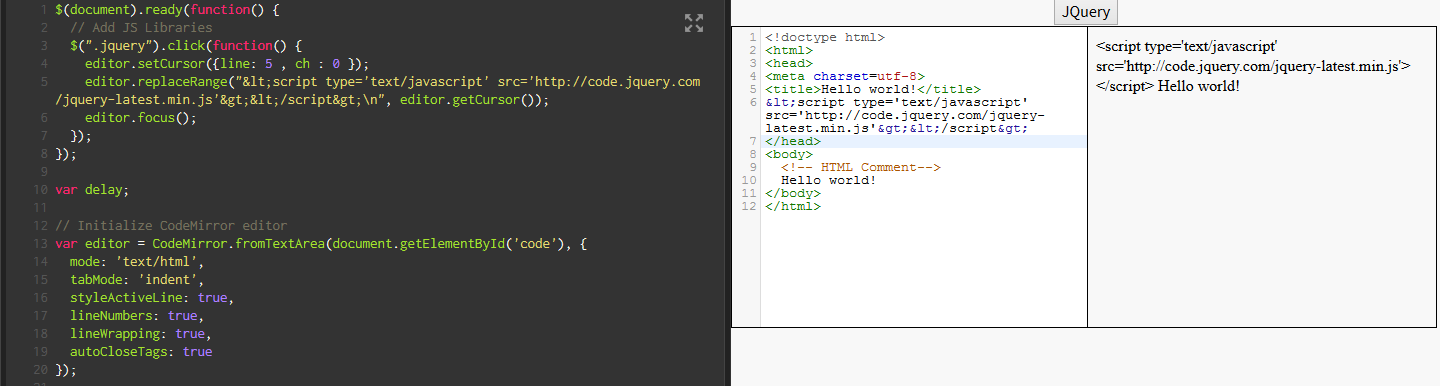Click the JQuery button
This screenshot has width=1440, height=386.
click(1085, 12)
